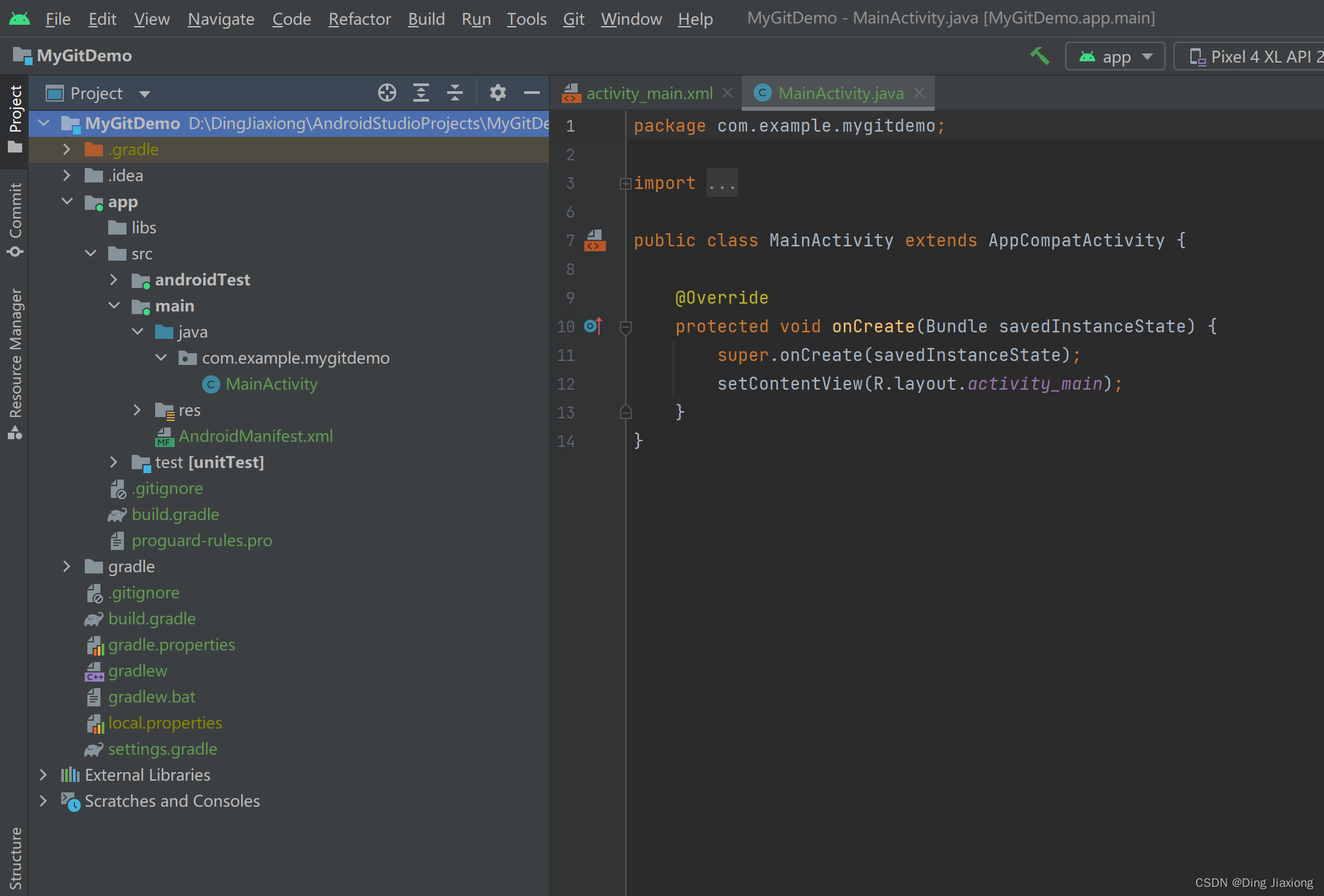Click the Collapse All icon in Project panel
The image size is (1324, 896).
(x=455, y=93)
